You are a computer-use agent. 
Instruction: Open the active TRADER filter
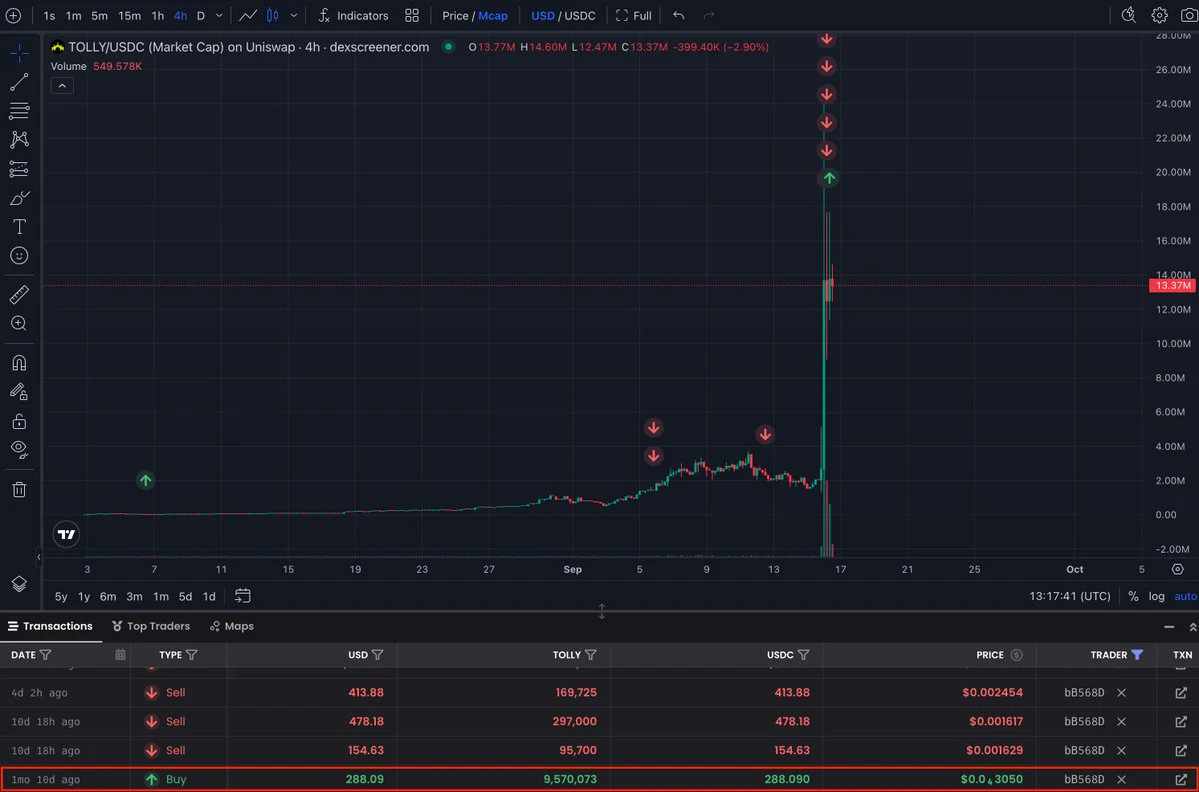coord(1137,654)
